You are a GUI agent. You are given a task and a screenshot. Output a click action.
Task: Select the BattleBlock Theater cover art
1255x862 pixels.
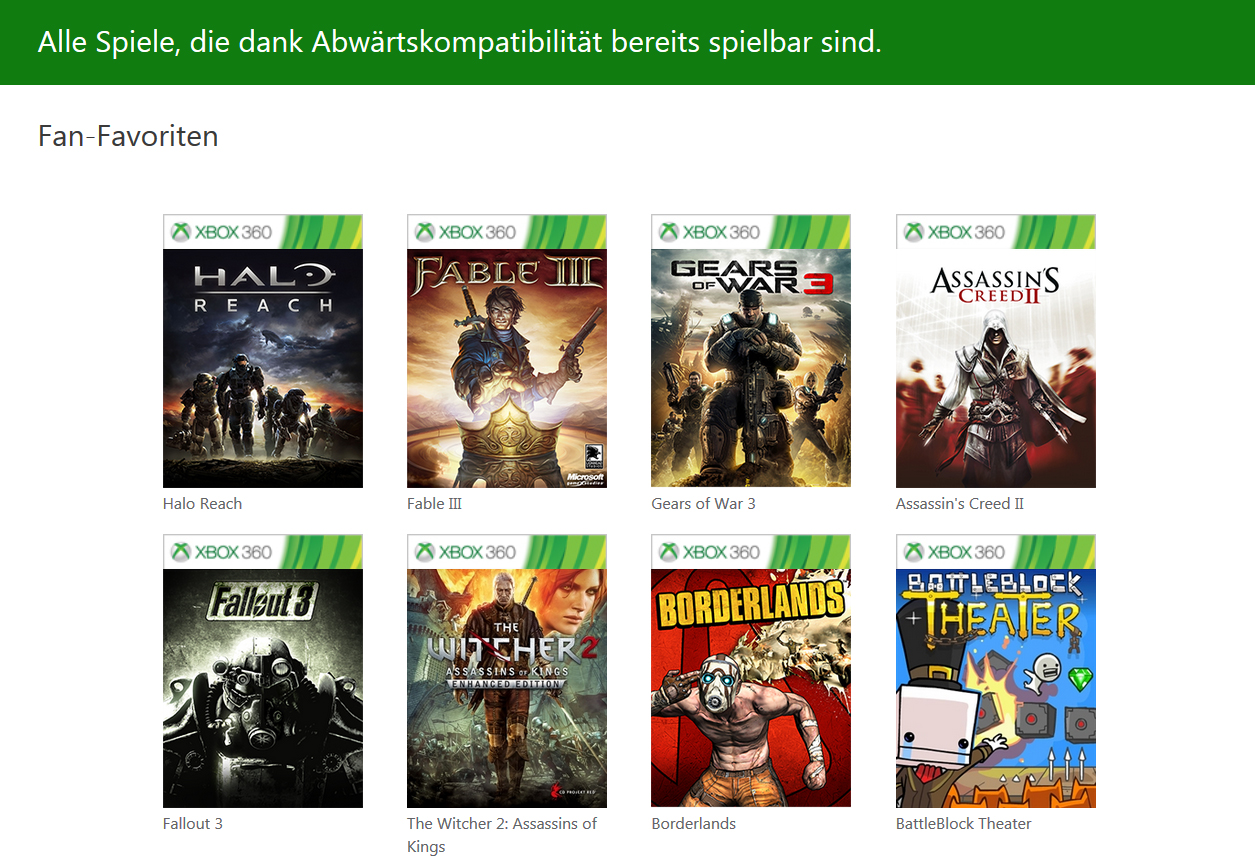click(x=996, y=671)
